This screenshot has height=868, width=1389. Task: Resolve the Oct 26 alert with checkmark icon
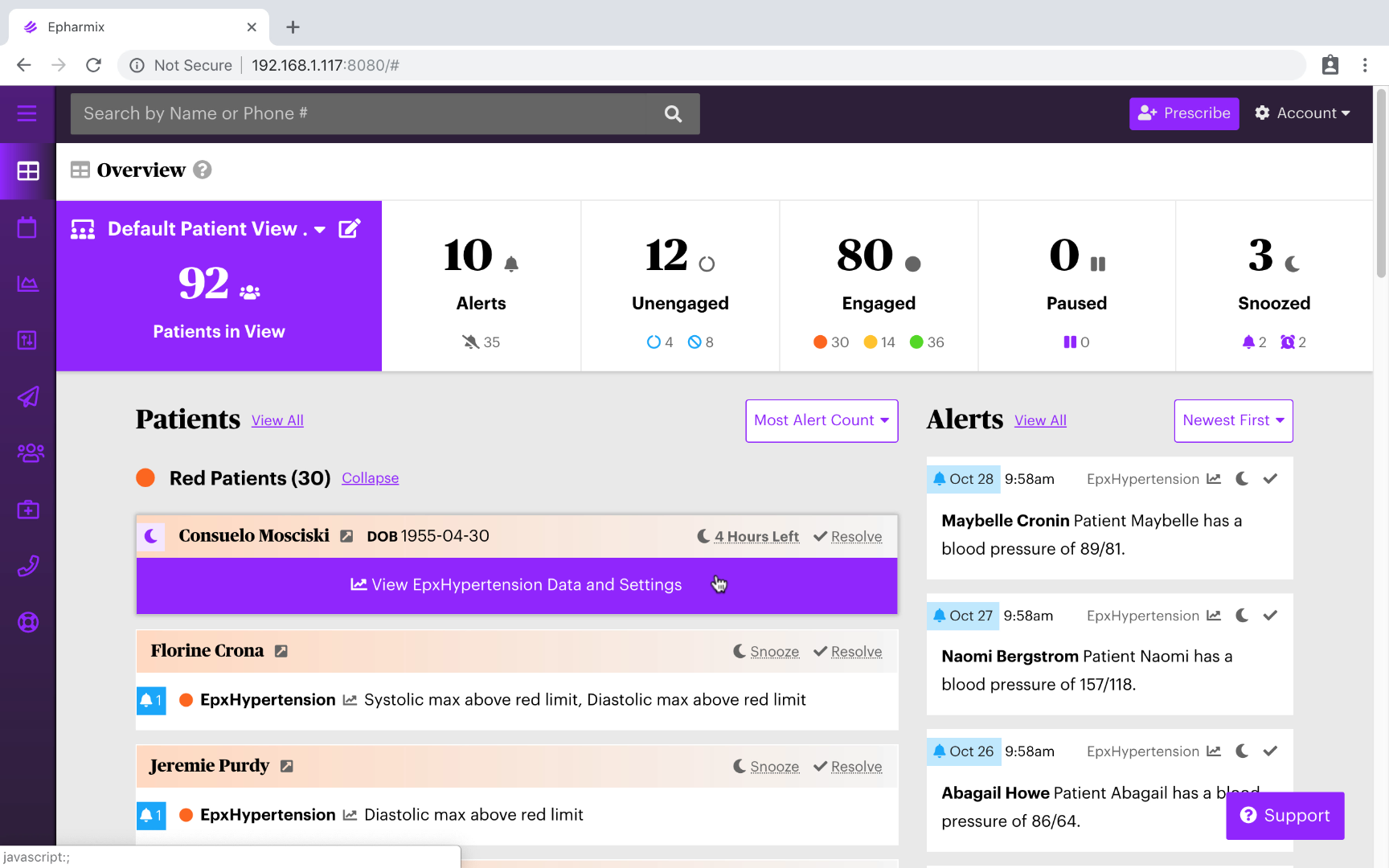pyautogui.click(x=1270, y=751)
